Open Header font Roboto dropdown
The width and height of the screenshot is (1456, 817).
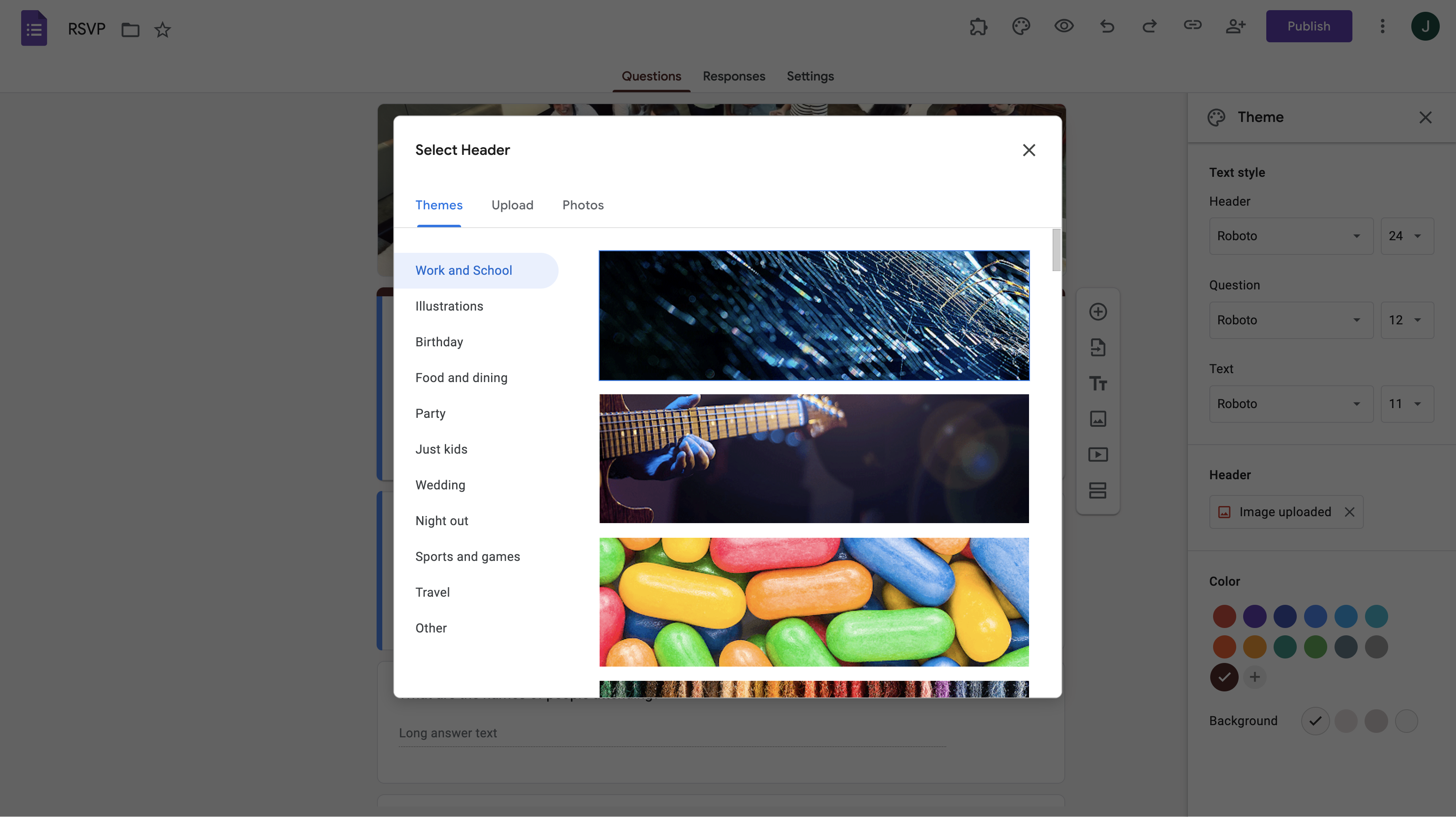[x=1291, y=236]
